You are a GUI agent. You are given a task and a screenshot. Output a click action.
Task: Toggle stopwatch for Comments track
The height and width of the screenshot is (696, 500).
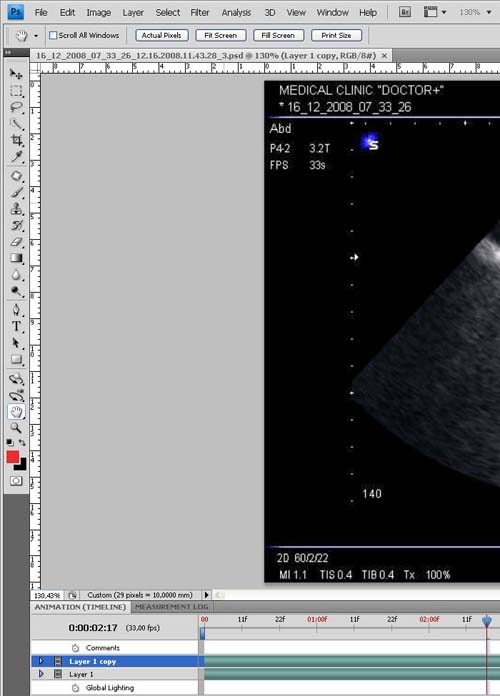(75, 648)
